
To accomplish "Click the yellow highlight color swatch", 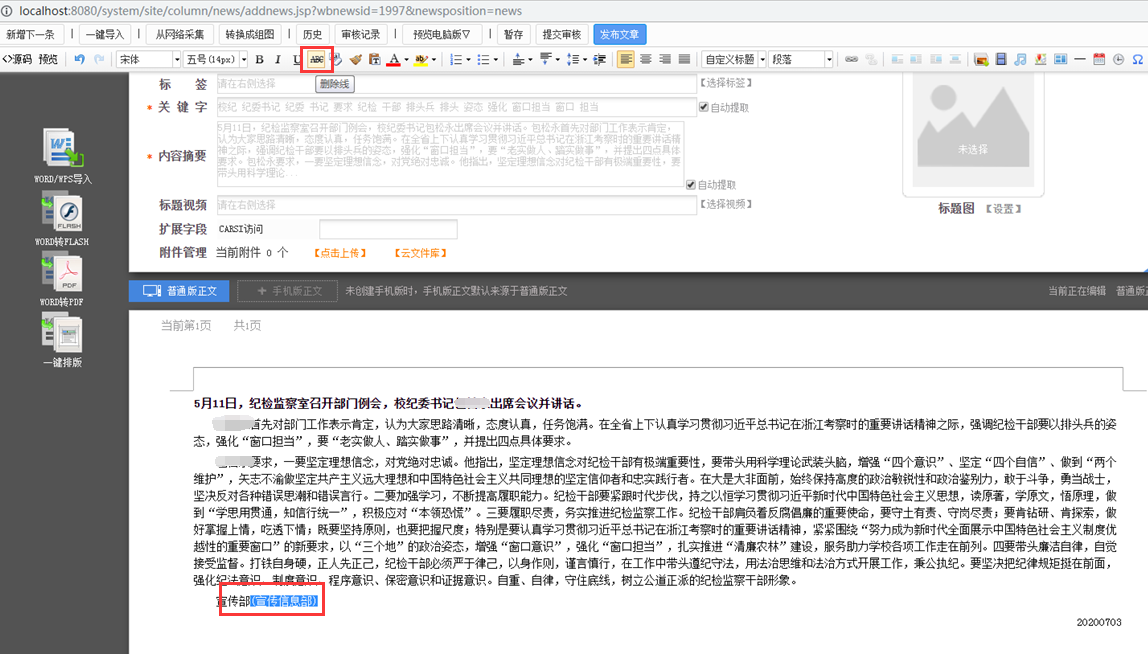I will click(x=421, y=59).
